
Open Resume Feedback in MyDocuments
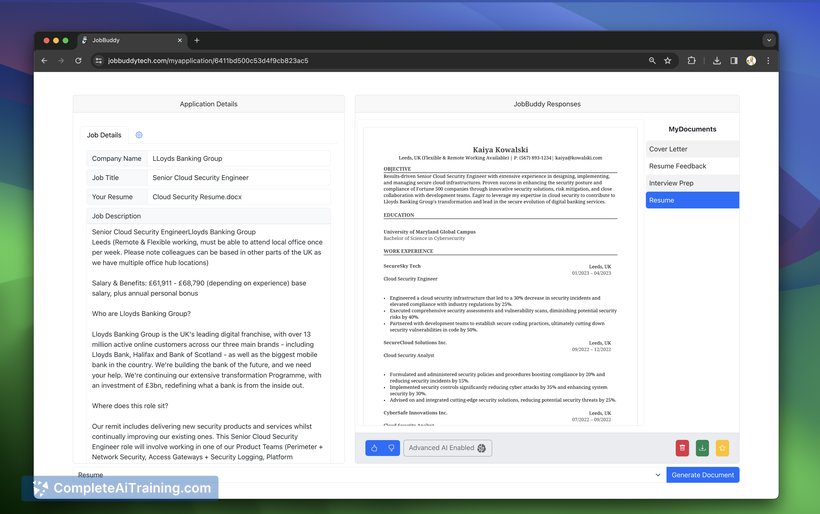[692, 166]
